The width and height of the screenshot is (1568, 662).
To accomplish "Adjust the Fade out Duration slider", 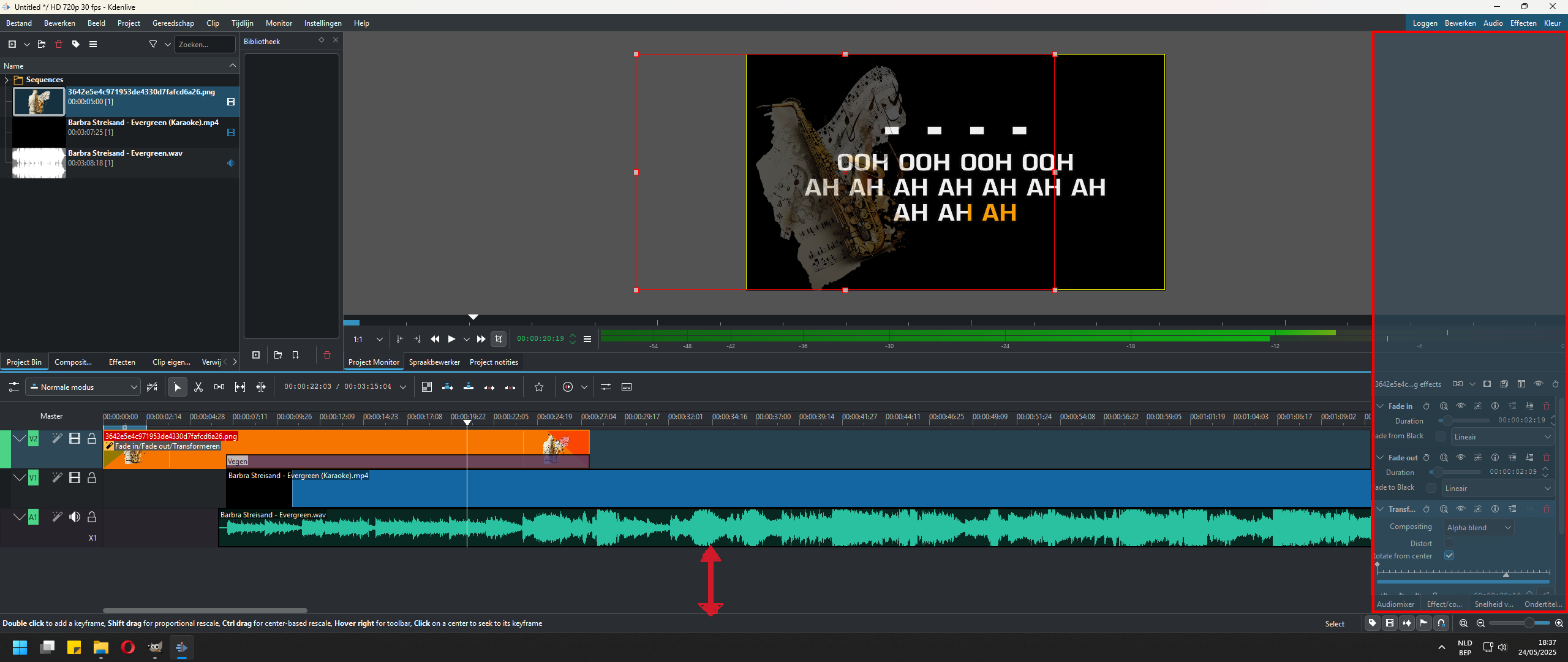I will [1455, 472].
